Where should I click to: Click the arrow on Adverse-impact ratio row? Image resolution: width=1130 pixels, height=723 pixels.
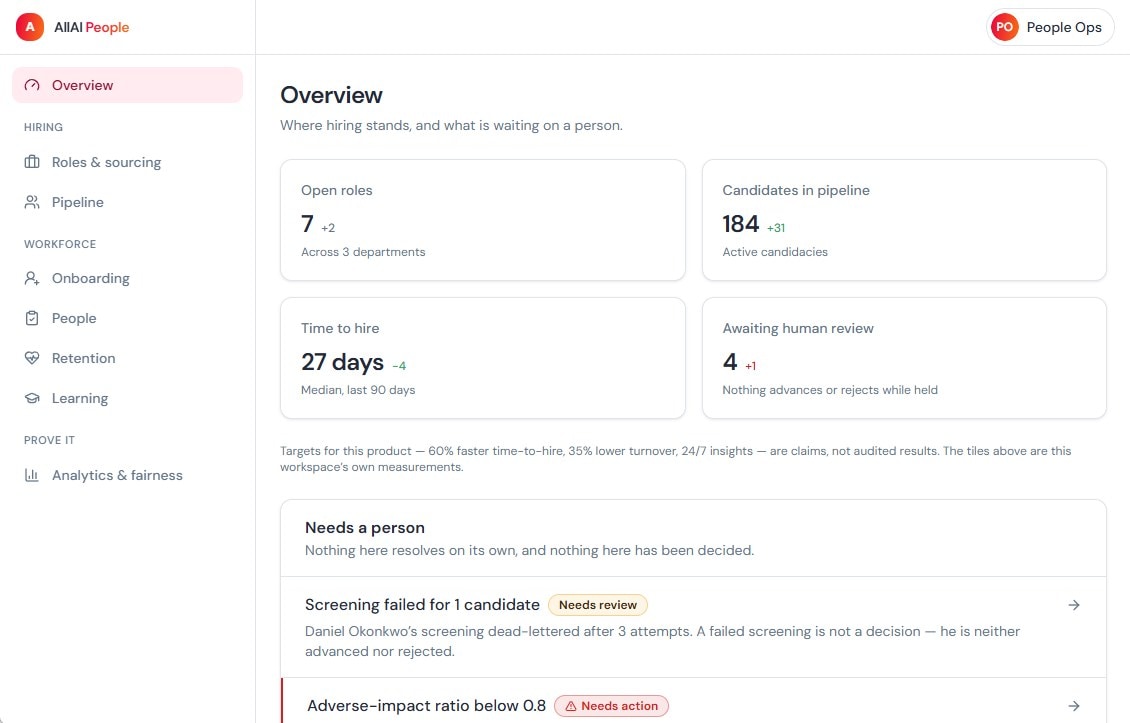tap(1074, 706)
